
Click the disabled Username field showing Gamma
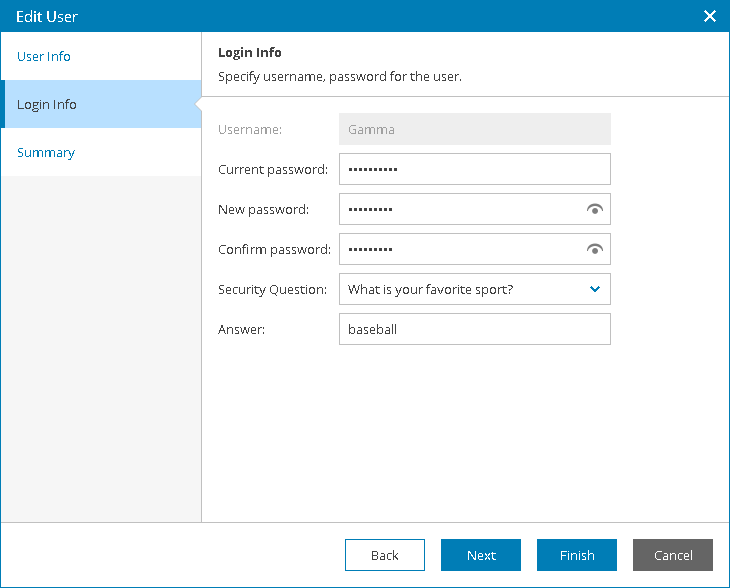point(474,129)
